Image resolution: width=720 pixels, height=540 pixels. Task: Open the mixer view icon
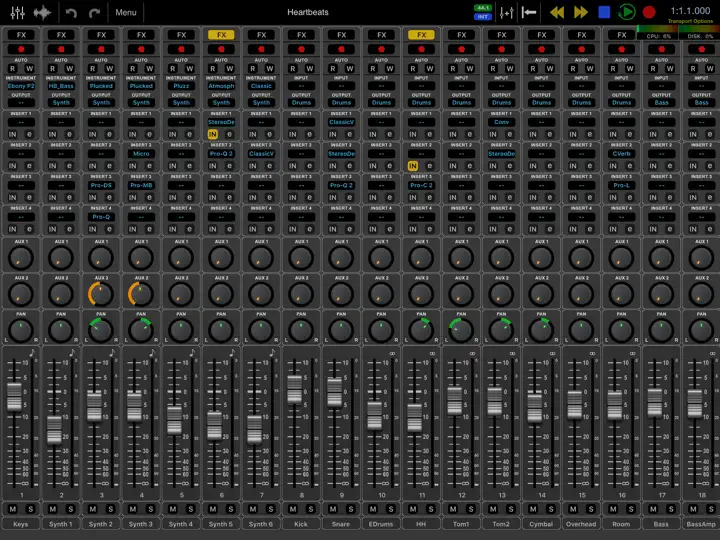[17, 12]
